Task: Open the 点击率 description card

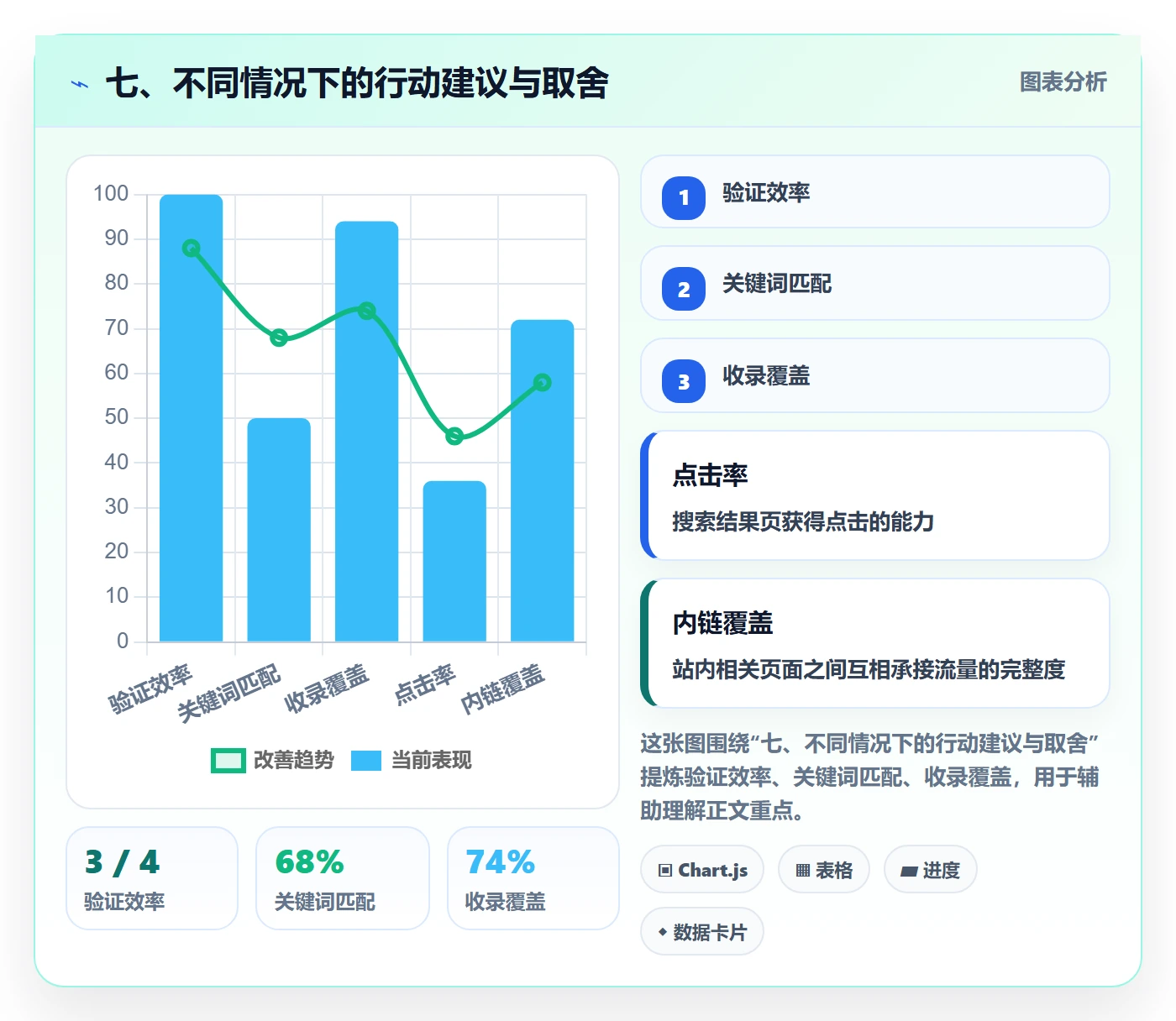Action: coord(874,495)
